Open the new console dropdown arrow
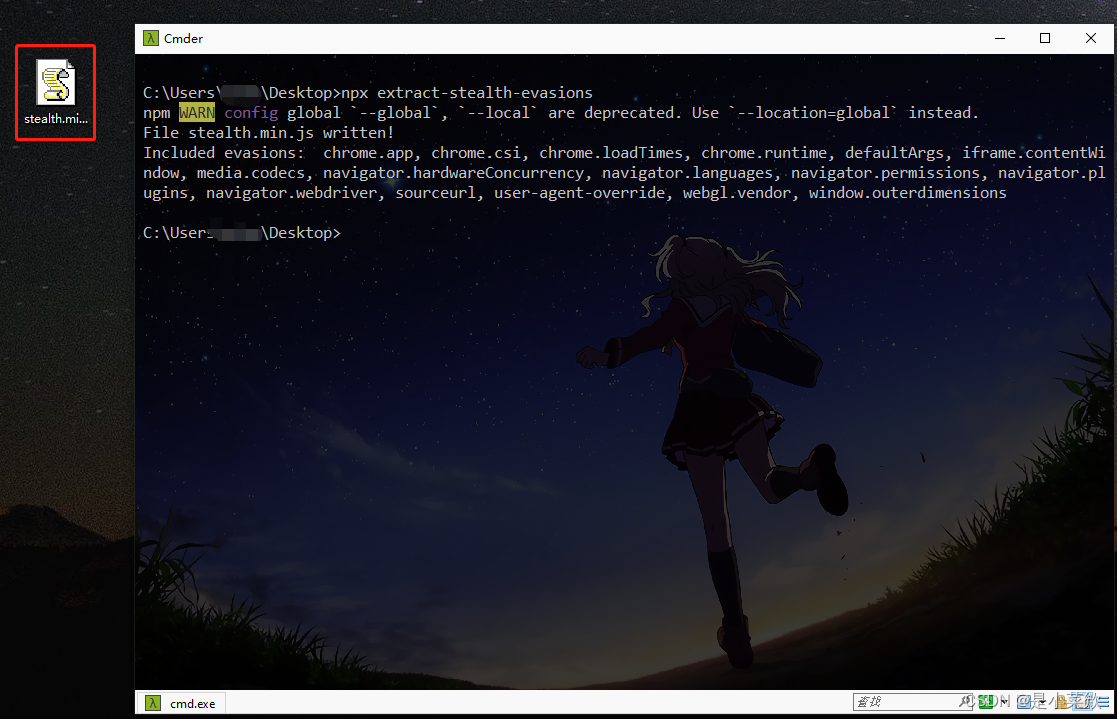The width and height of the screenshot is (1117, 719). 1004,702
